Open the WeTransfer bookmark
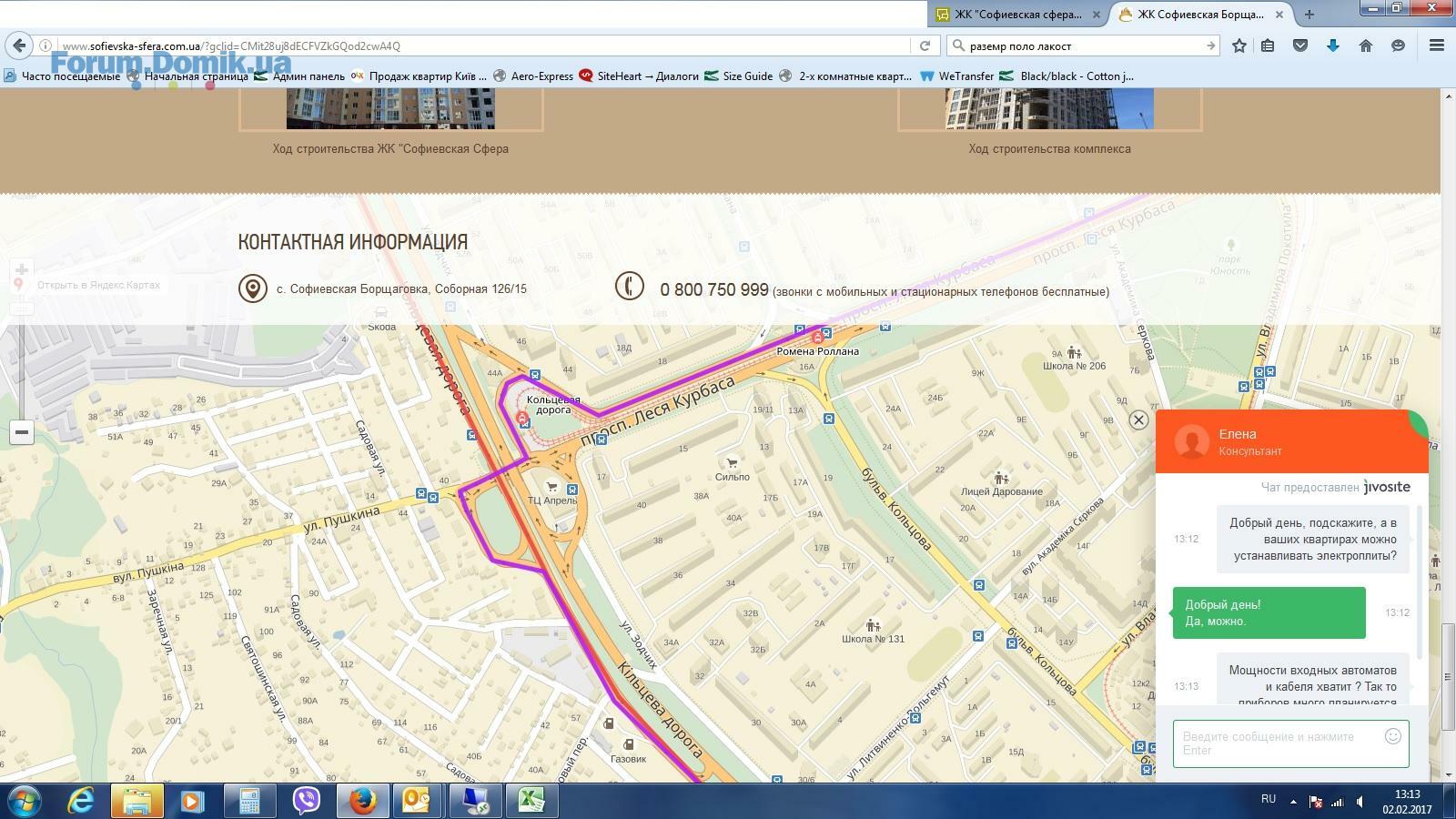The height and width of the screenshot is (819, 1456). tap(956, 76)
